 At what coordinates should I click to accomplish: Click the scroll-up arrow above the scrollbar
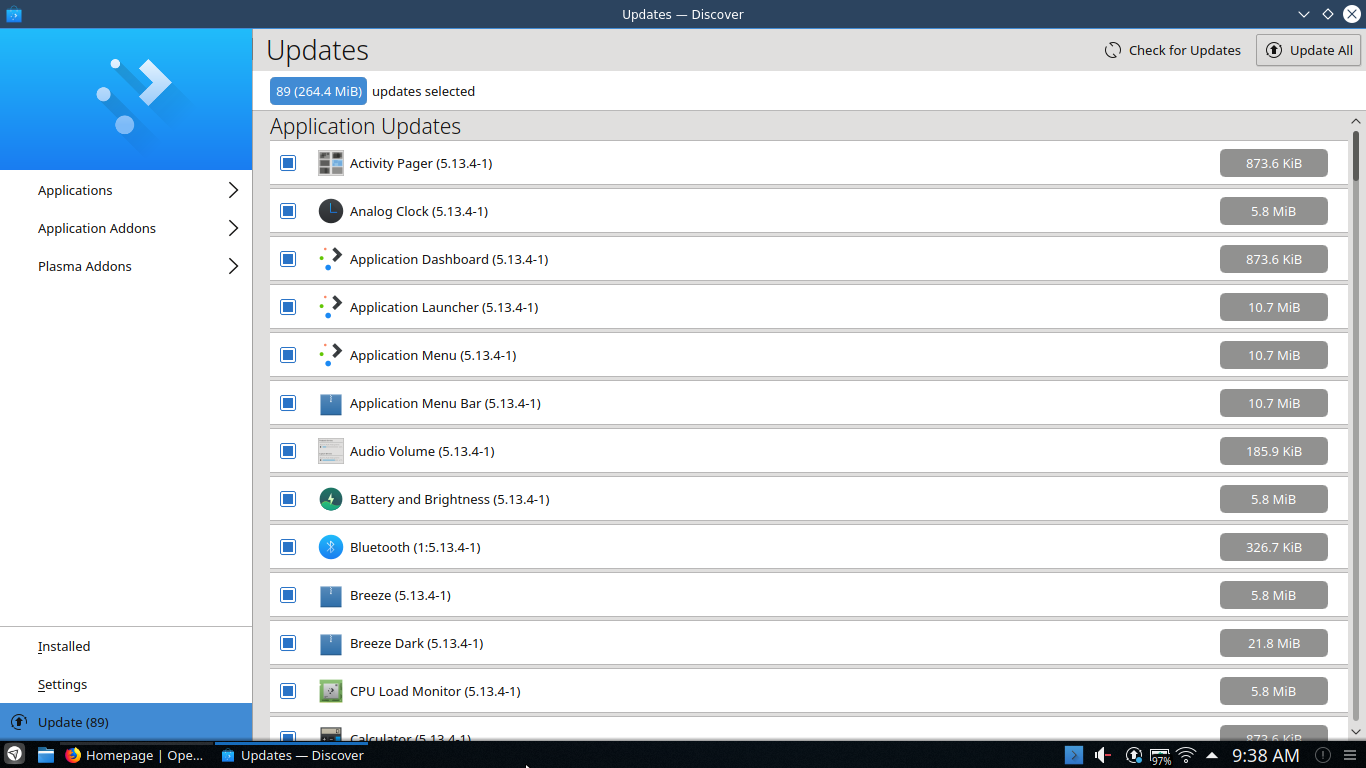pyautogui.click(x=1356, y=121)
